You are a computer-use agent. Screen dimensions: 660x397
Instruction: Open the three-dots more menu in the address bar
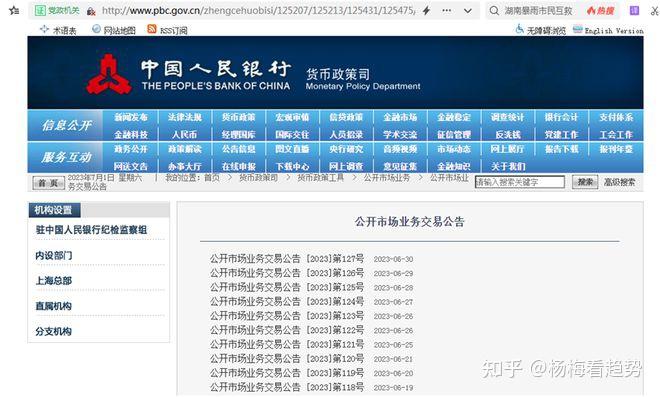(x=447, y=10)
